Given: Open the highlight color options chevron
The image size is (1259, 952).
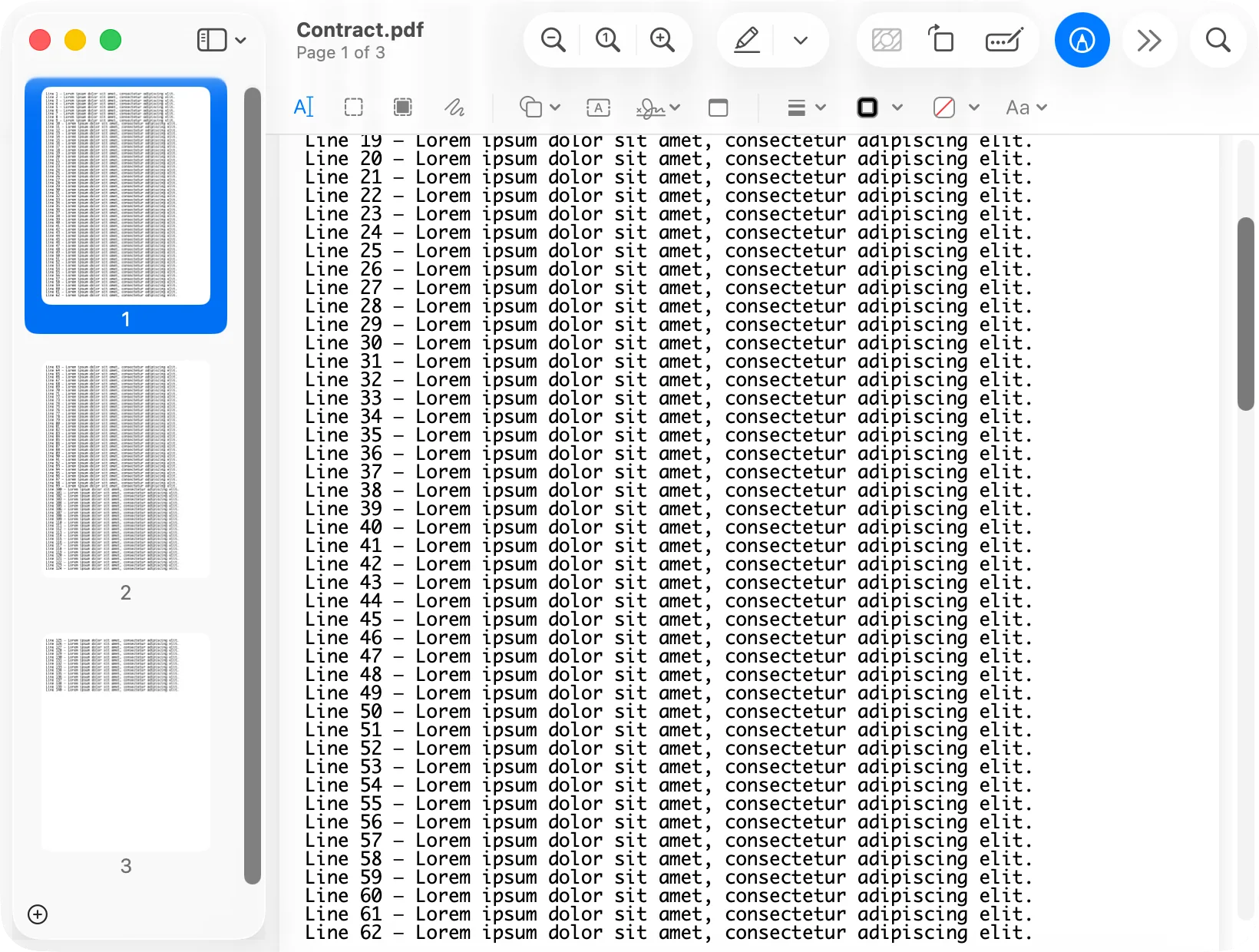Looking at the screenshot, I should point(801,40).
